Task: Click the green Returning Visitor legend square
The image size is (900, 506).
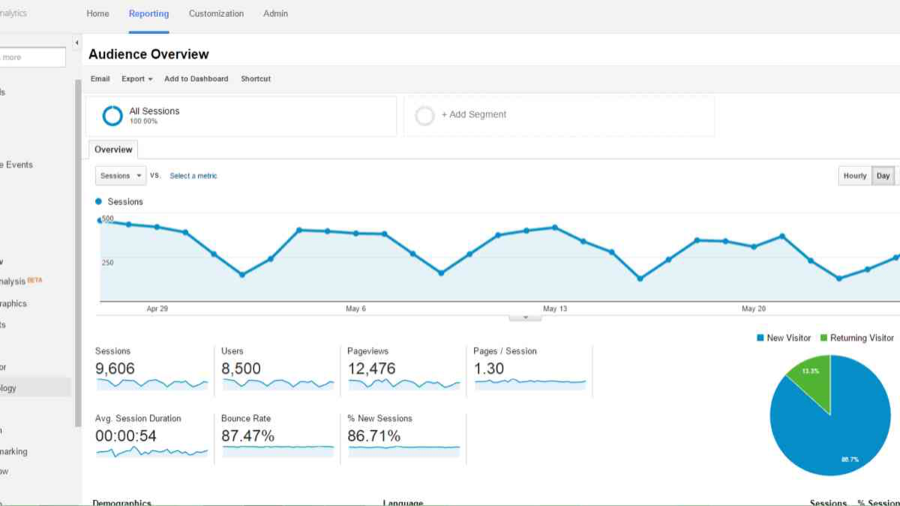Action: coord(824,338)
